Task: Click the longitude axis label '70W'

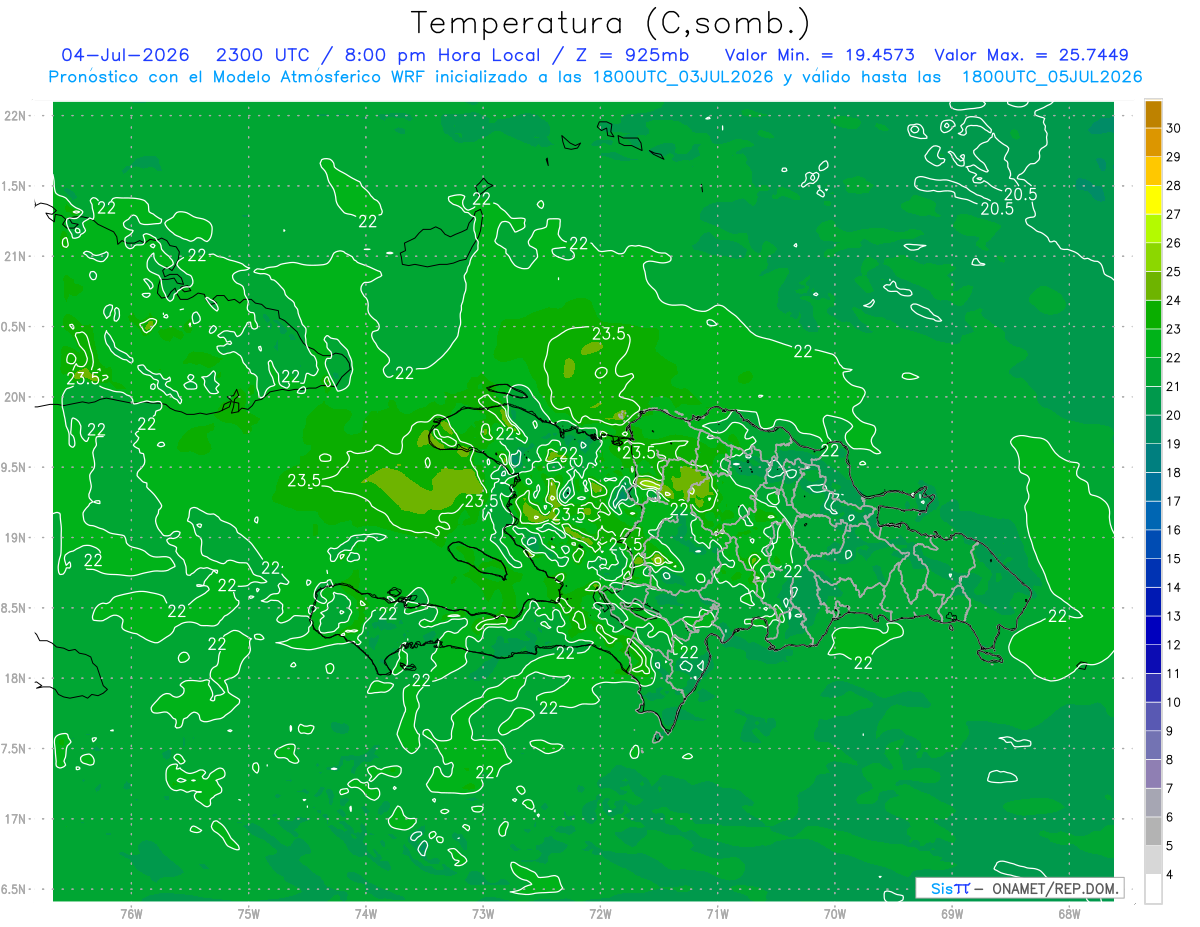Action: coord(834,914)
